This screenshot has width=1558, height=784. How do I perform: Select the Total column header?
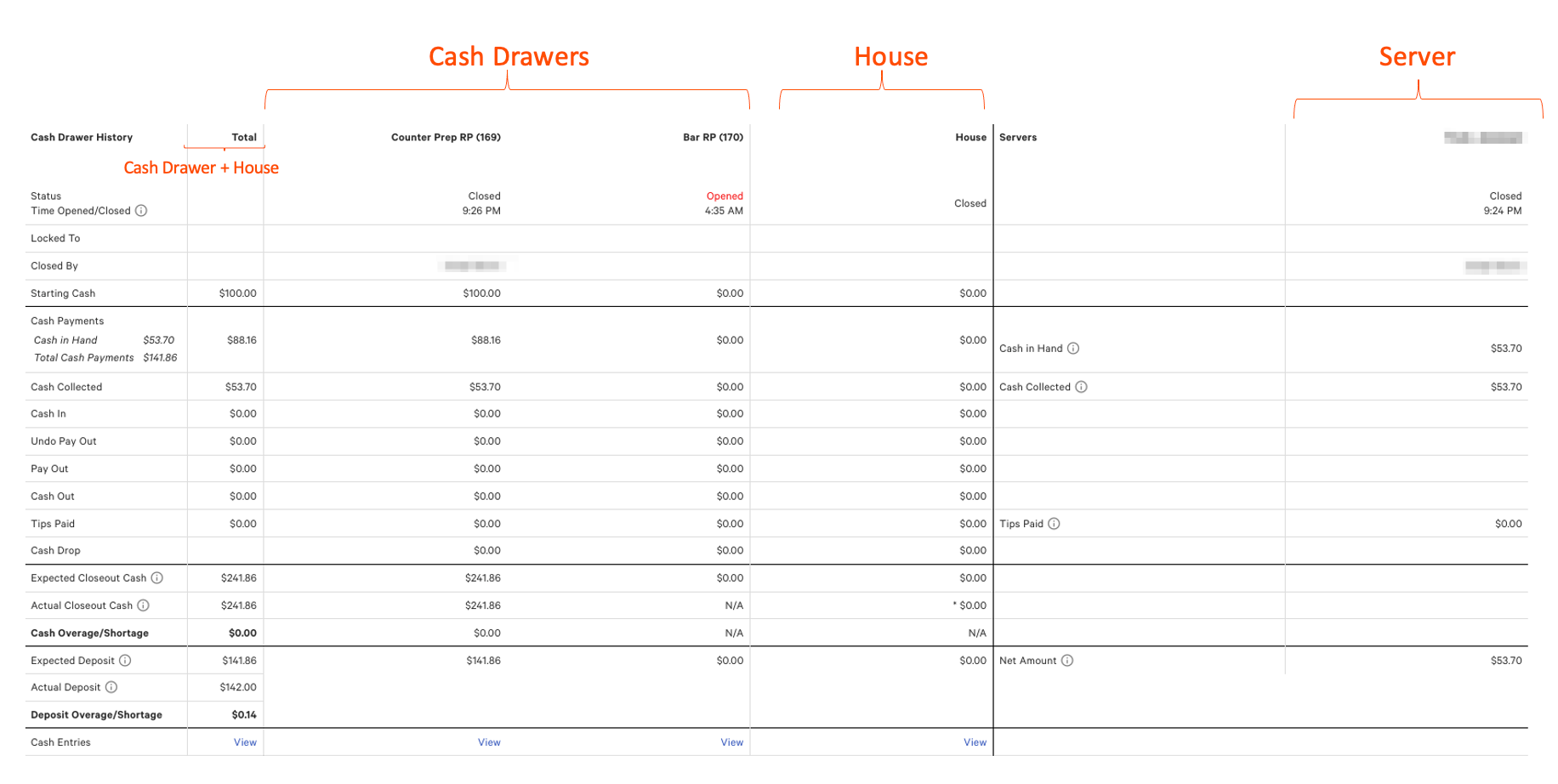click(x=245, y=137)
